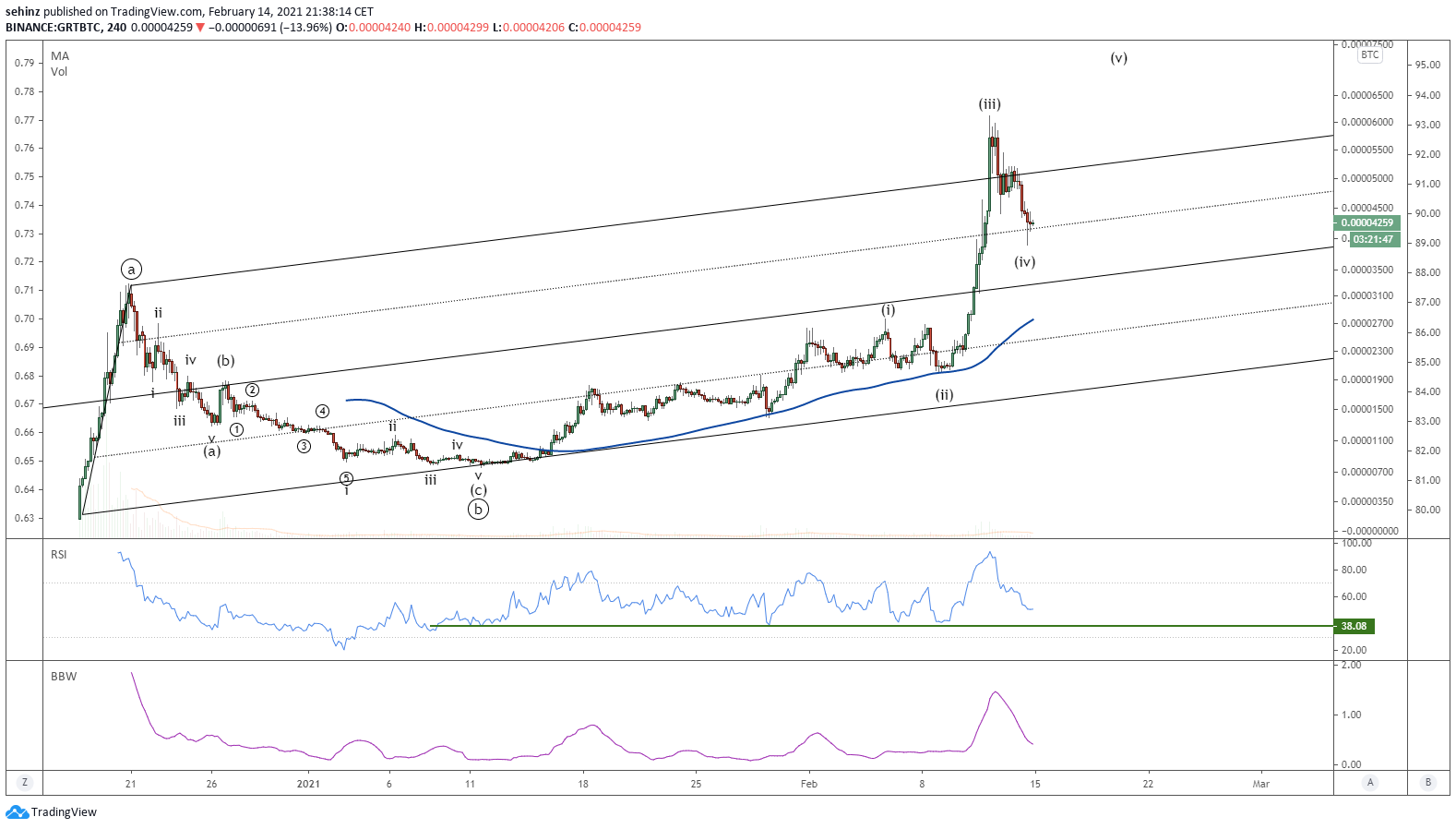The width and height of the screenshot is (1456, 829).
Task: Click the BTC currency label on price axis
Action: pyautogui.click(x=1370, y=55)
